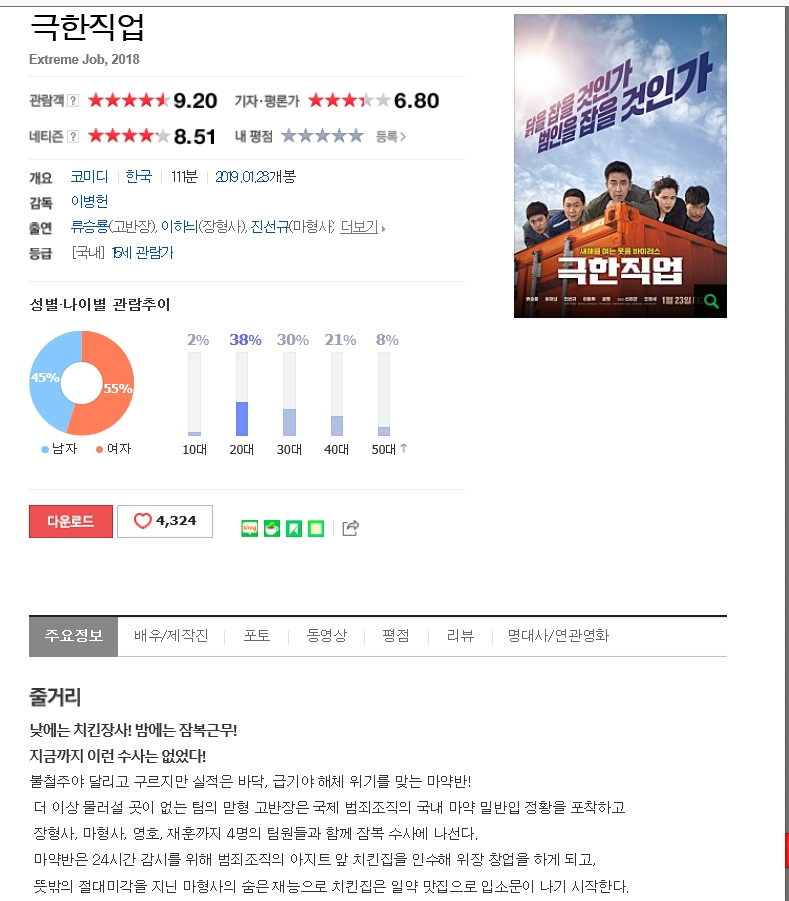Screen dimensions: 789x901
Task: Click the green bookmark share icon
Action: pos(294,528)
